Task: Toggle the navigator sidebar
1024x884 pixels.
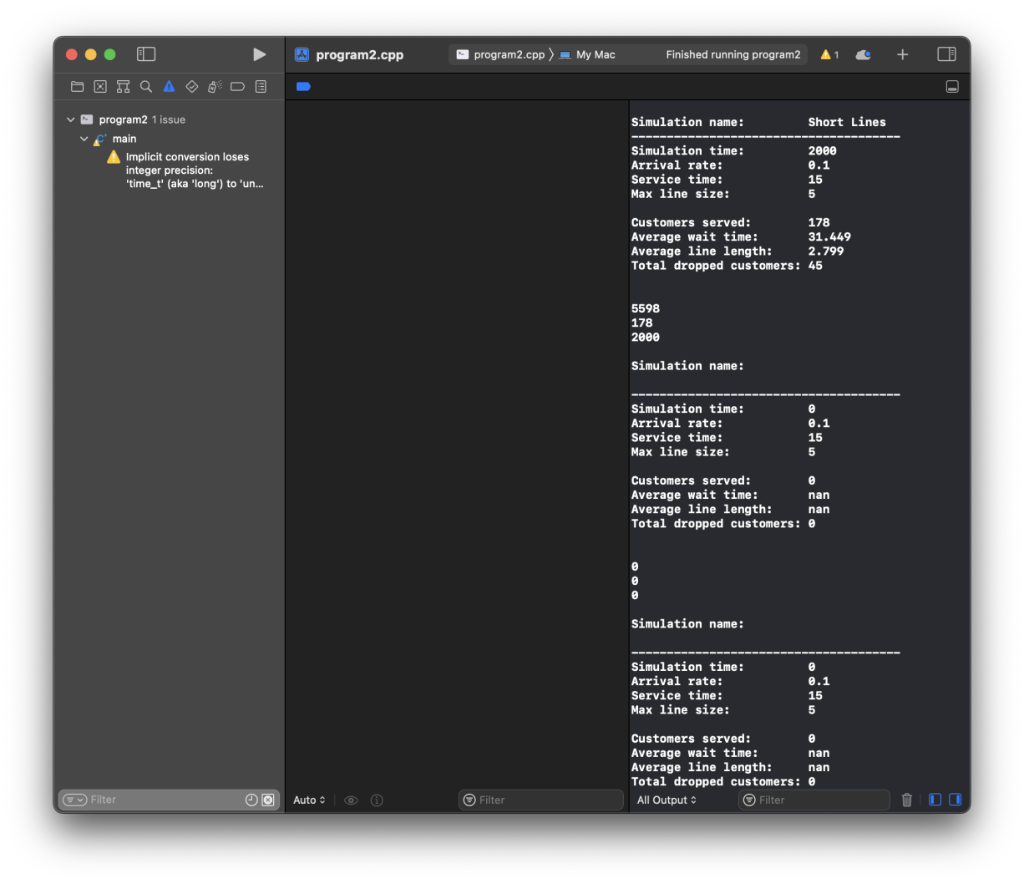Action: (x=146, y=54)
